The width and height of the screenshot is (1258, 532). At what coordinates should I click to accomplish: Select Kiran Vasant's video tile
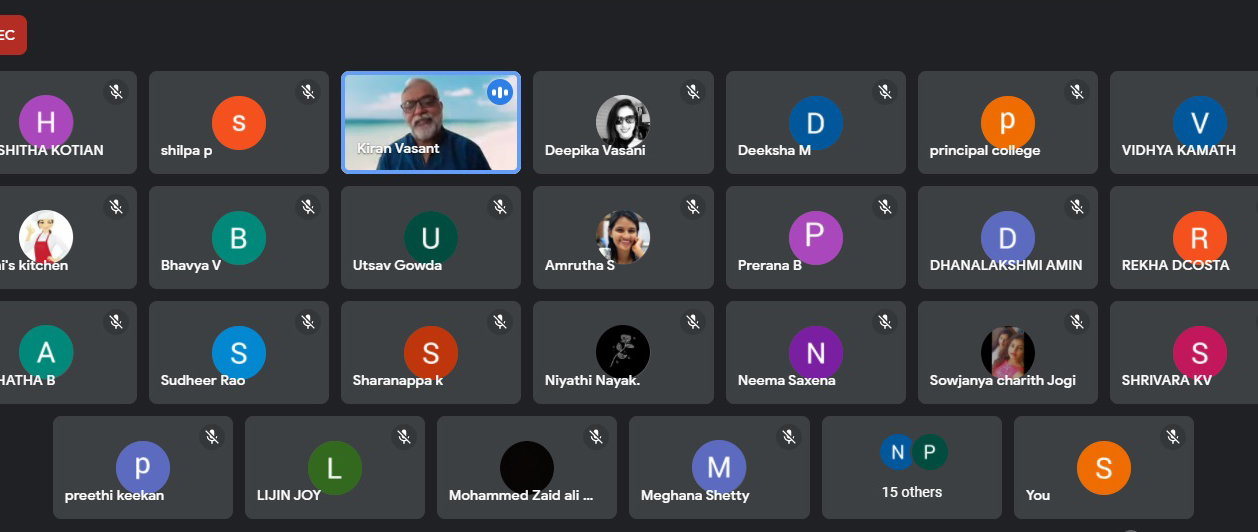coord(430,122)
